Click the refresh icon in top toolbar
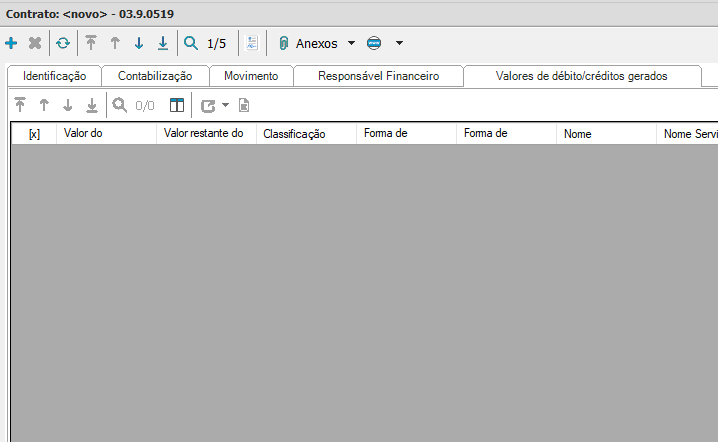Screen dimensions: 718x442 click(x=62, y=44)
